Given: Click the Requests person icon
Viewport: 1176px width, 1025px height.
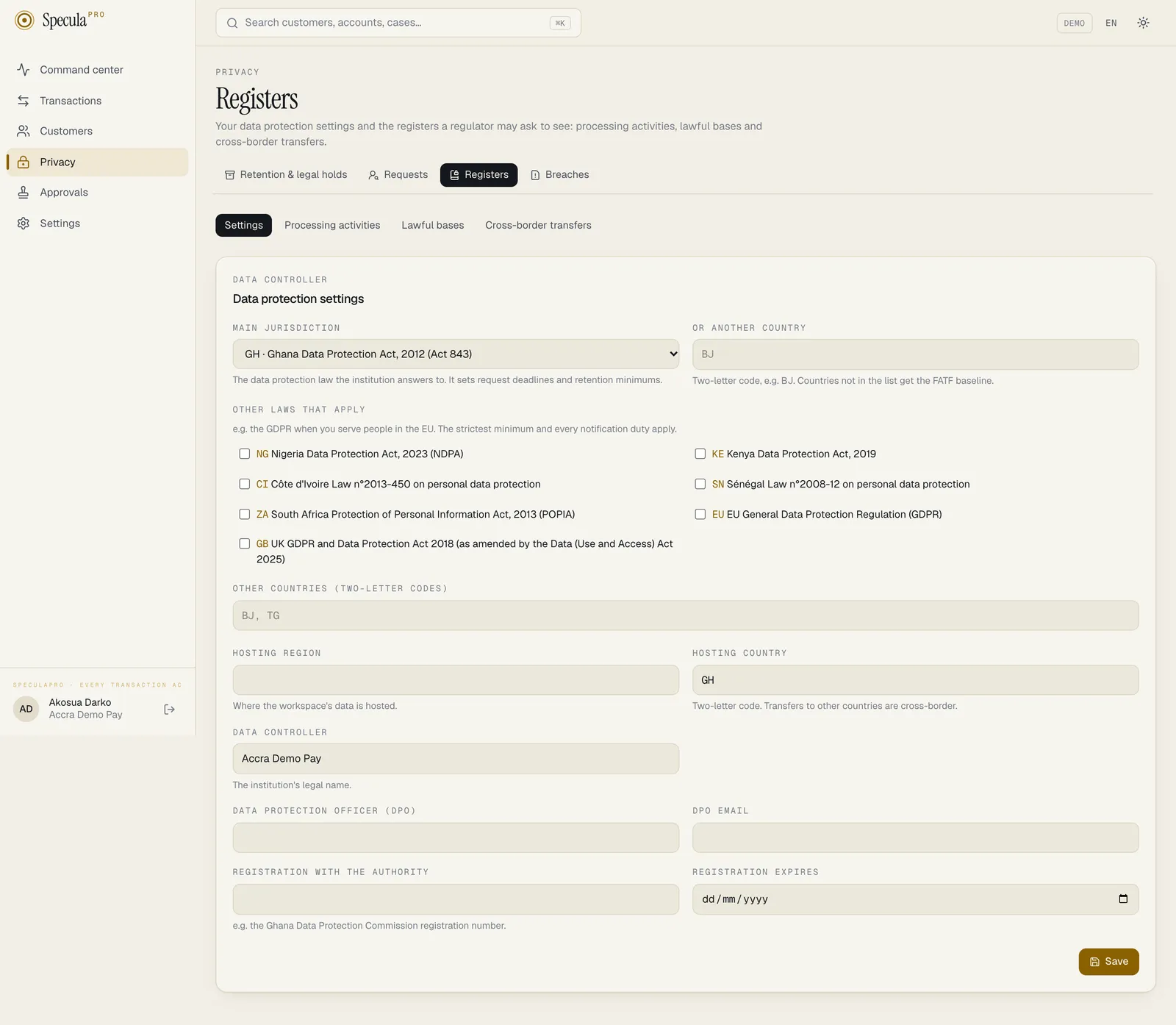Looking at the screenshot, I should [373, 175].
